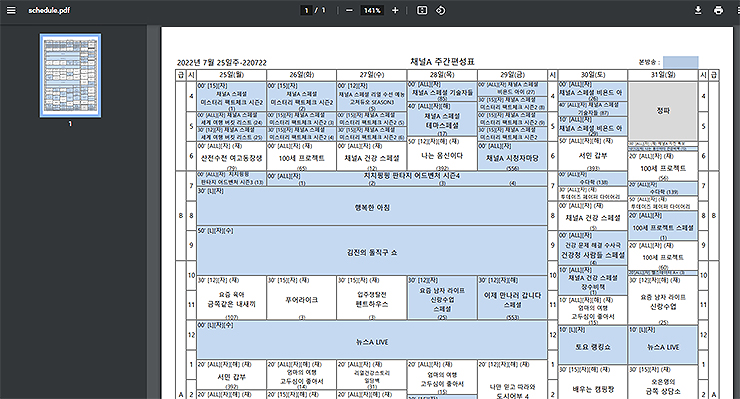
Task: Click '미스터리 팩트체크 시즌2' 4시 cell on 25일(월)
Action: click(x=231, y=97)
